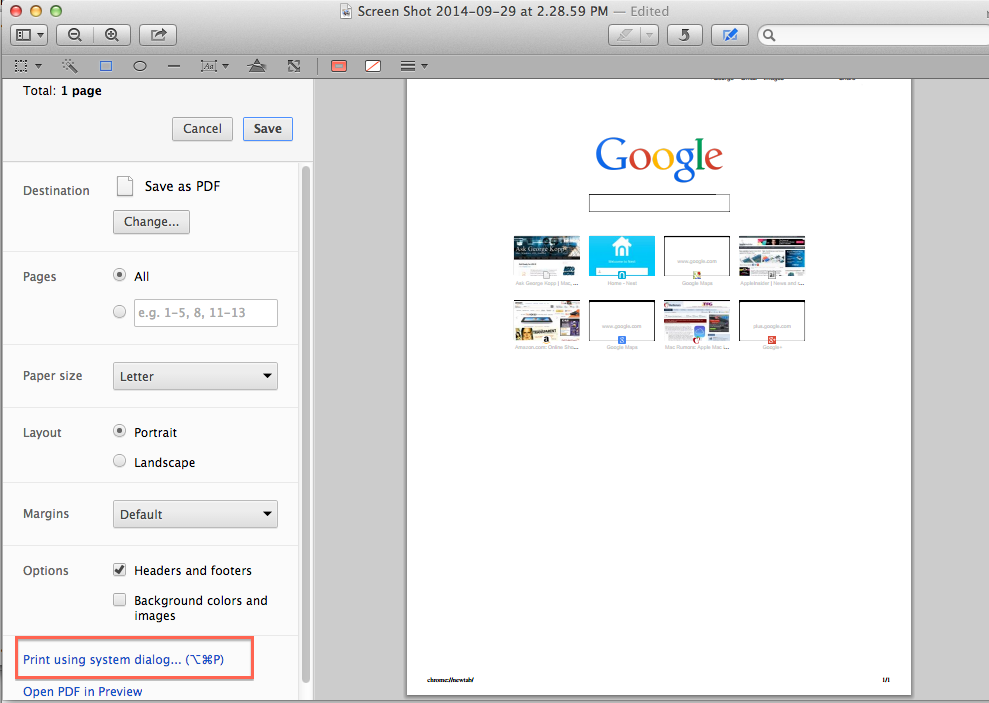Click Open PDF in Preview link
This screenshot has width=989, height=703.
tap(83, 692)
